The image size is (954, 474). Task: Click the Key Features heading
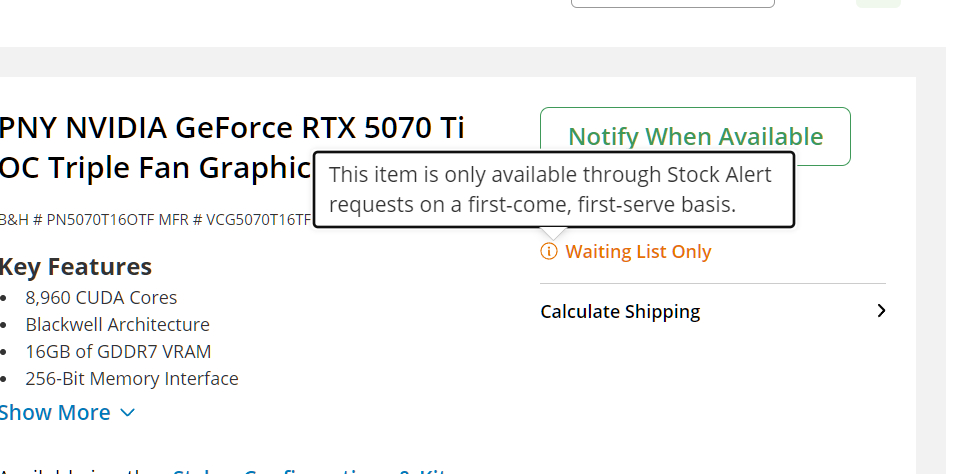[x=76, y=266]
